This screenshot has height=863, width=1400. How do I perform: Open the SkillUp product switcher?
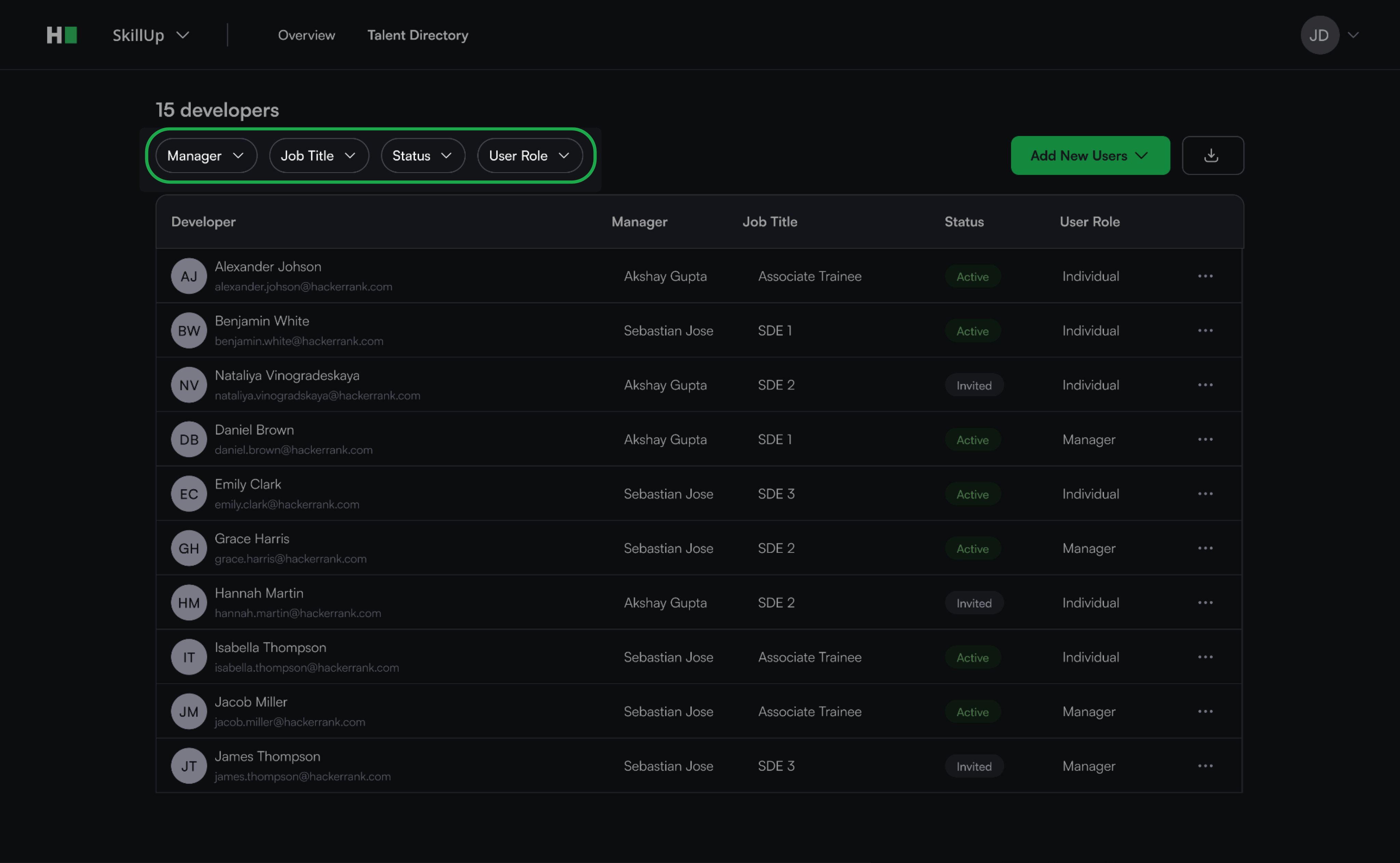(151, 36)
